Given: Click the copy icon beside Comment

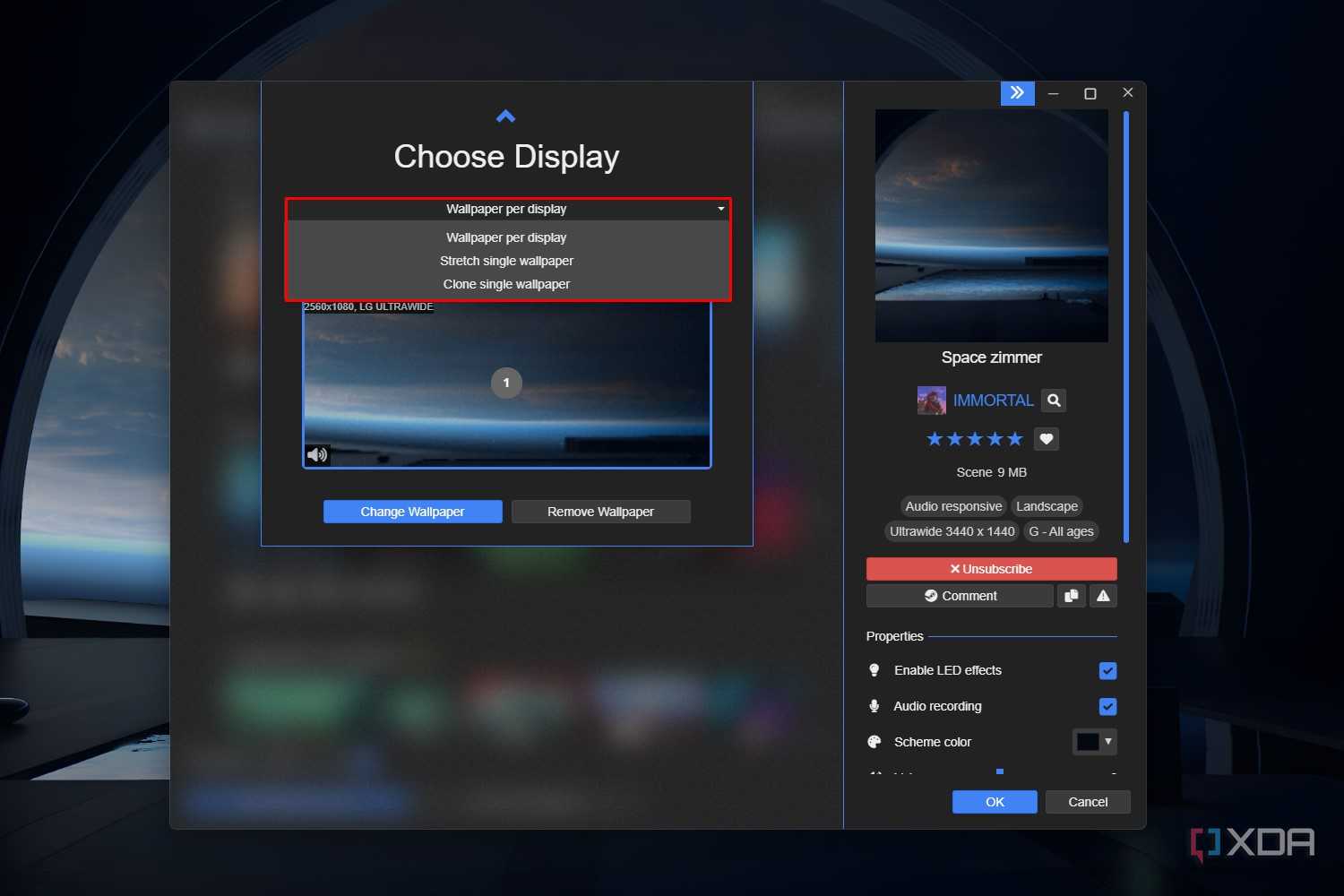Looking at the screenshot, I should point(1071,596).
